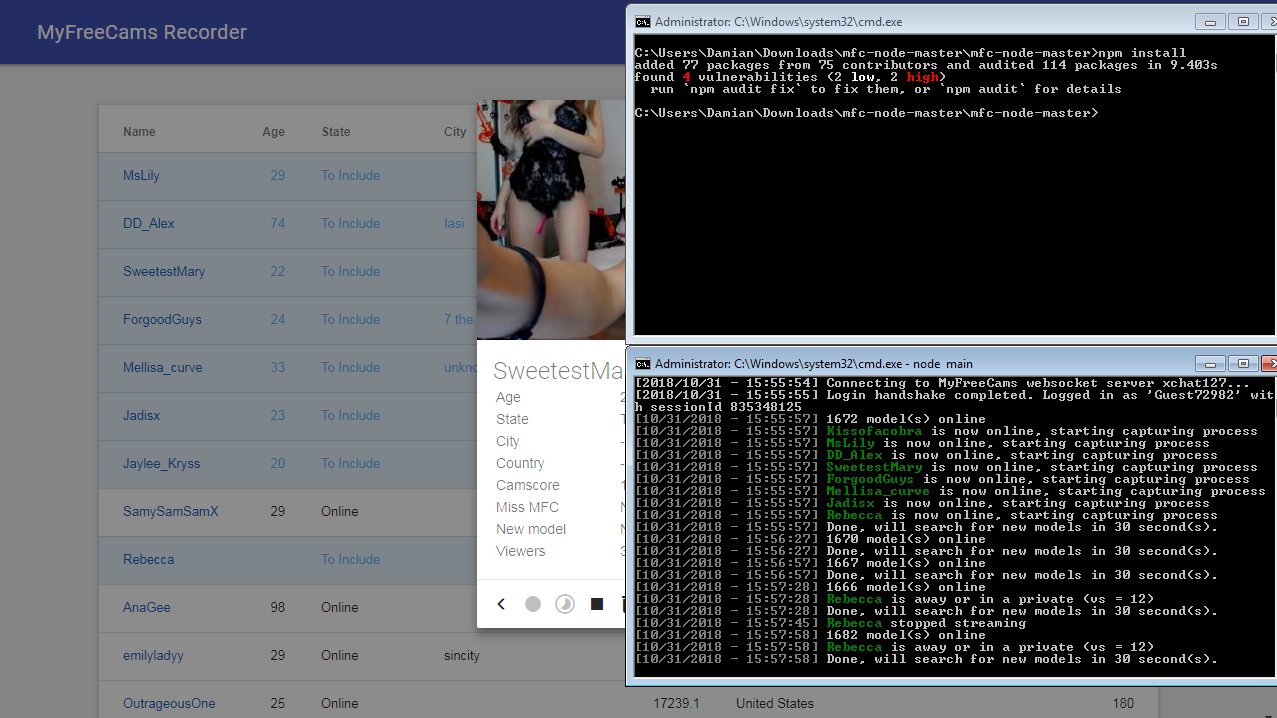The height and width of the screenshot is (718, 1277).
Task: Sort table by Age column header
Action: coord(273,132)
